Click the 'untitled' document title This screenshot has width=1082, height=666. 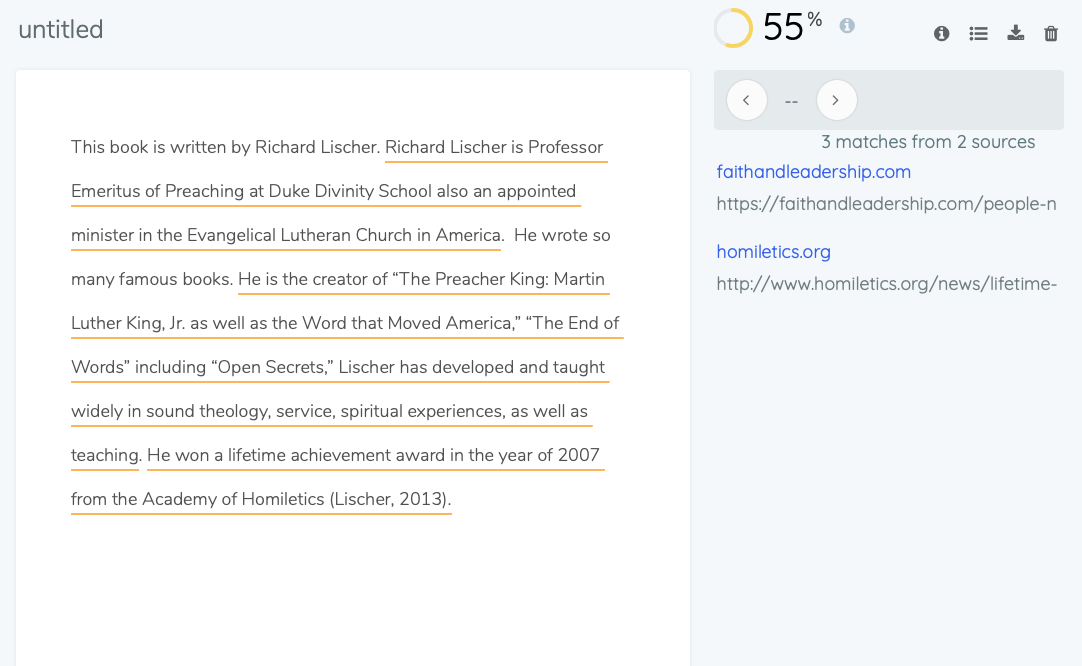tap(61, 30)
